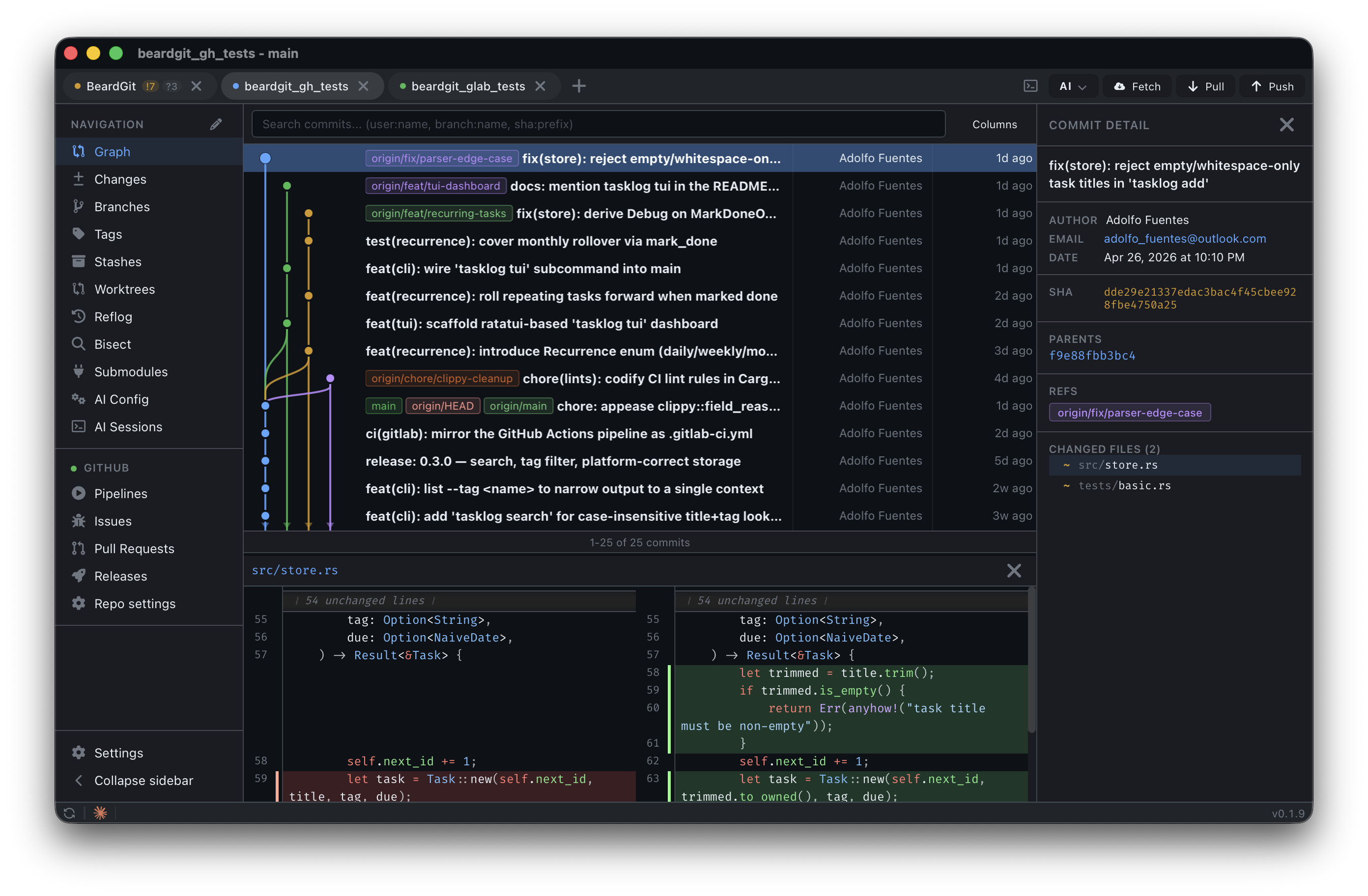The width and height of the screenshot is (1368, 896).
Task: Click the origin/feat/tui-dashboard branch label
Action: coord(436,186)
